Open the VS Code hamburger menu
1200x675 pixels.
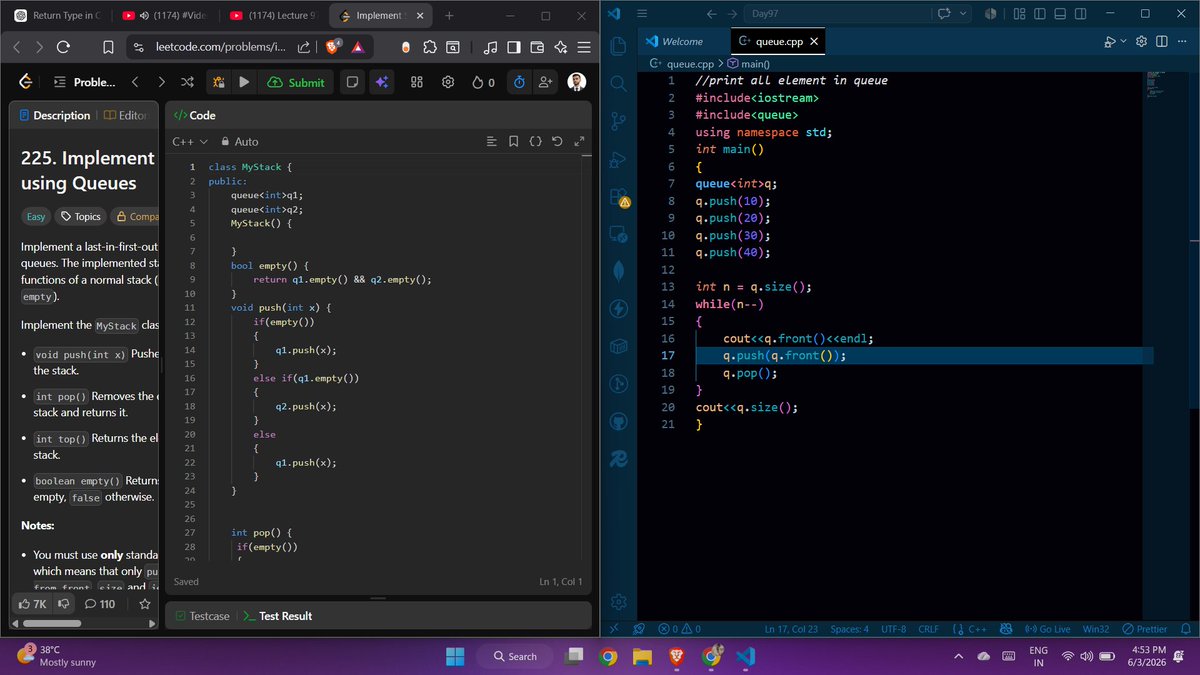641,14
